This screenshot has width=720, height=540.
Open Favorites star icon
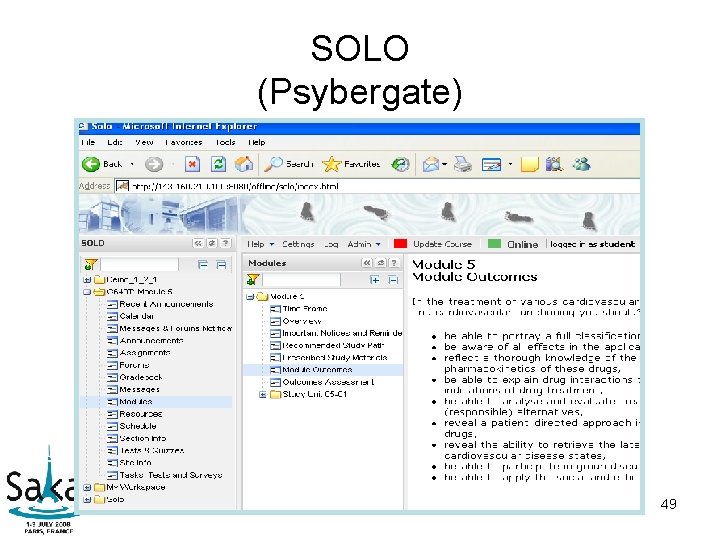331,164
